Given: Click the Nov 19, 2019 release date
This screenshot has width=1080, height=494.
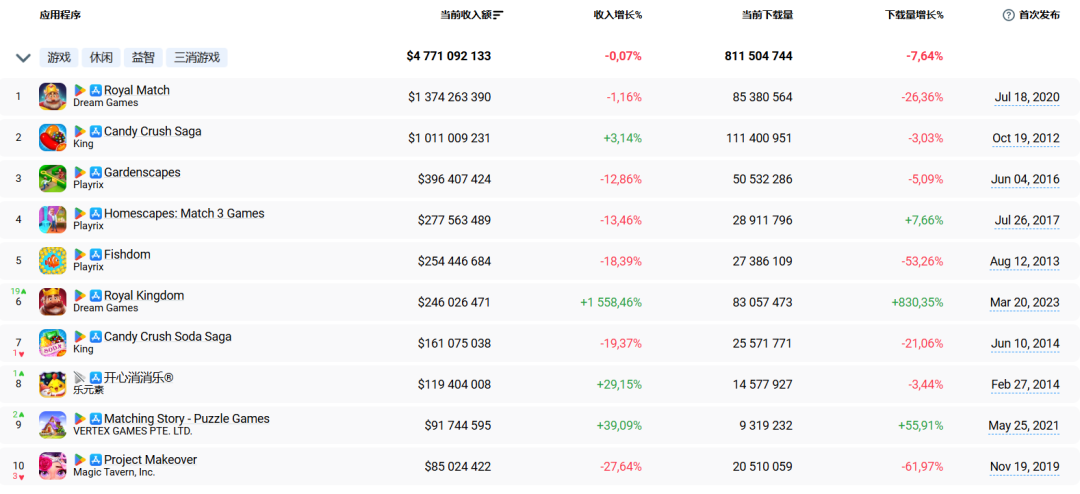Looking at the screenshot, I should (1025, 466).
